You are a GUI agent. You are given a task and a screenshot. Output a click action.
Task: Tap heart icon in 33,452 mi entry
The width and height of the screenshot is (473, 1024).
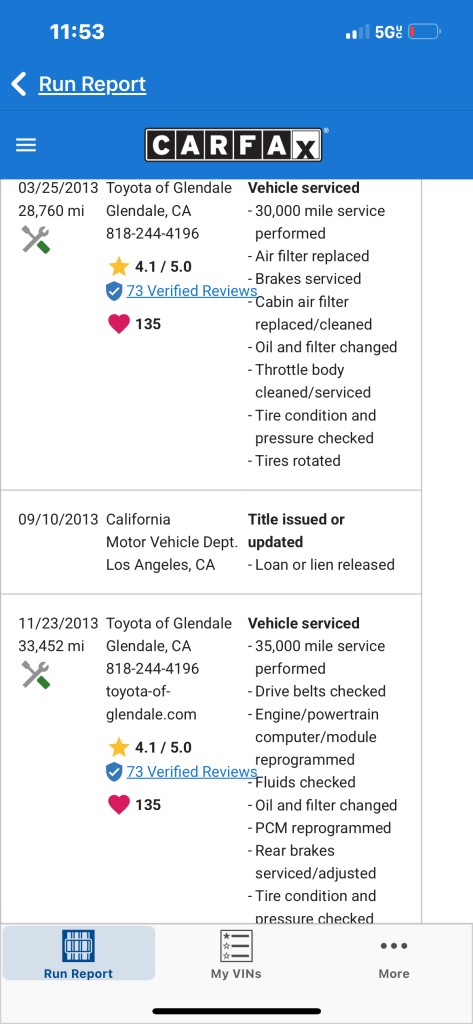[118, 805]
